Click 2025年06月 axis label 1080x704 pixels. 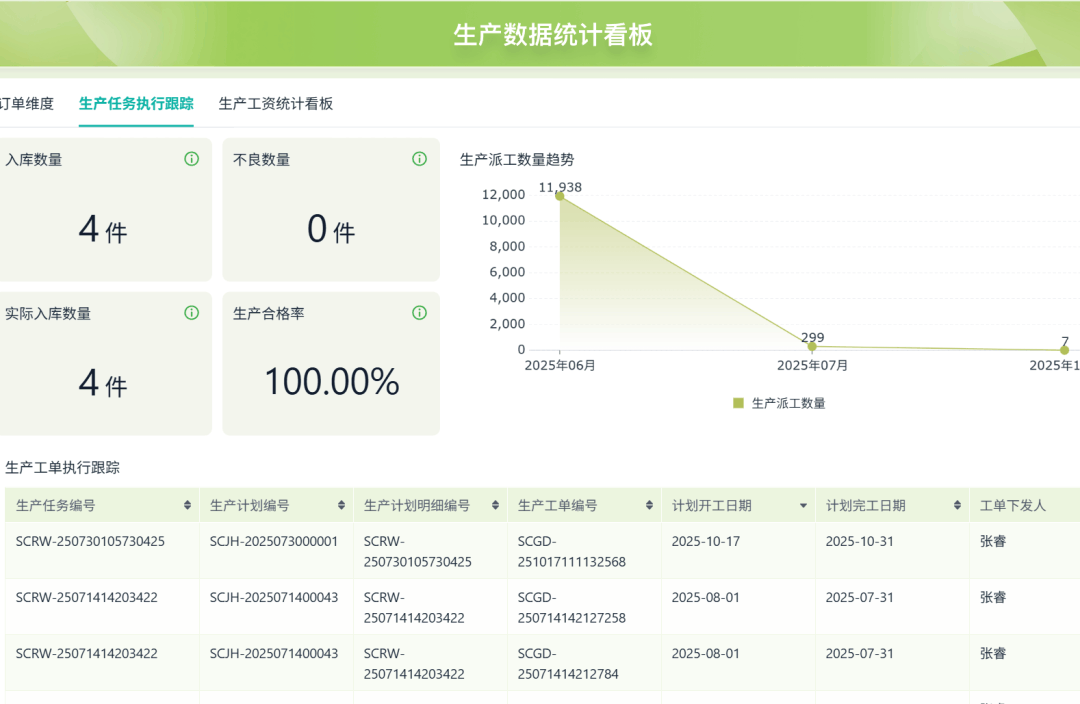point(560,365)
